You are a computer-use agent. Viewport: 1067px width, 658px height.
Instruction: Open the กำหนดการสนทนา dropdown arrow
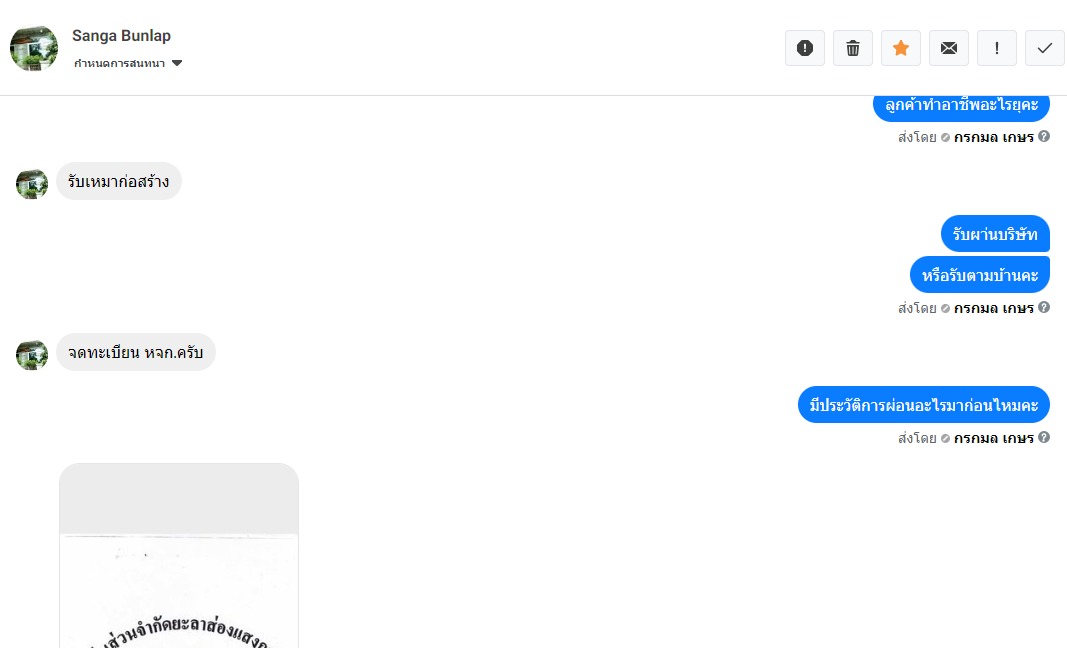[177, 63]
